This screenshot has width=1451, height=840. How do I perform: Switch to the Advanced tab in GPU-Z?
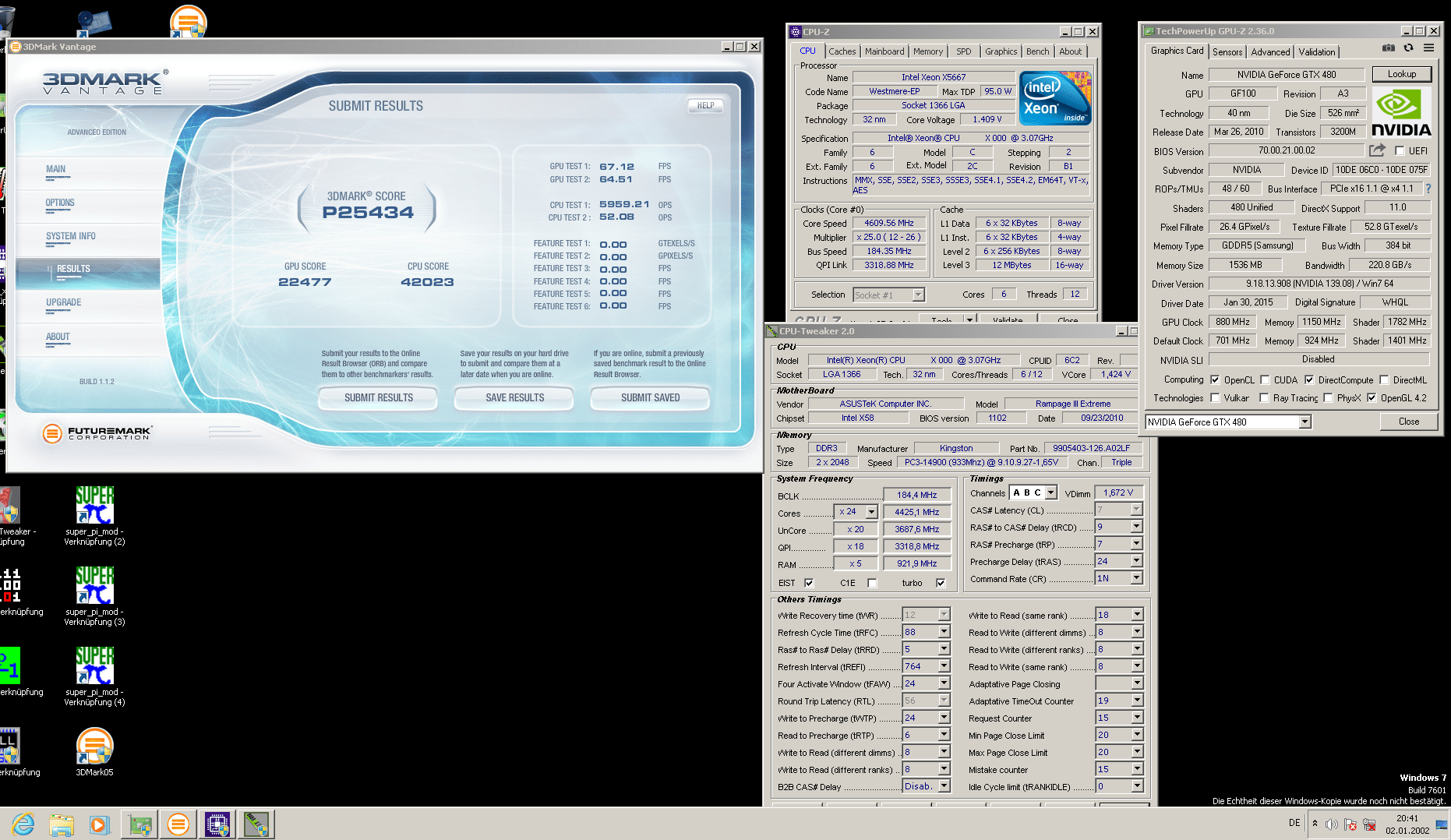click(x=1270, y=52)
